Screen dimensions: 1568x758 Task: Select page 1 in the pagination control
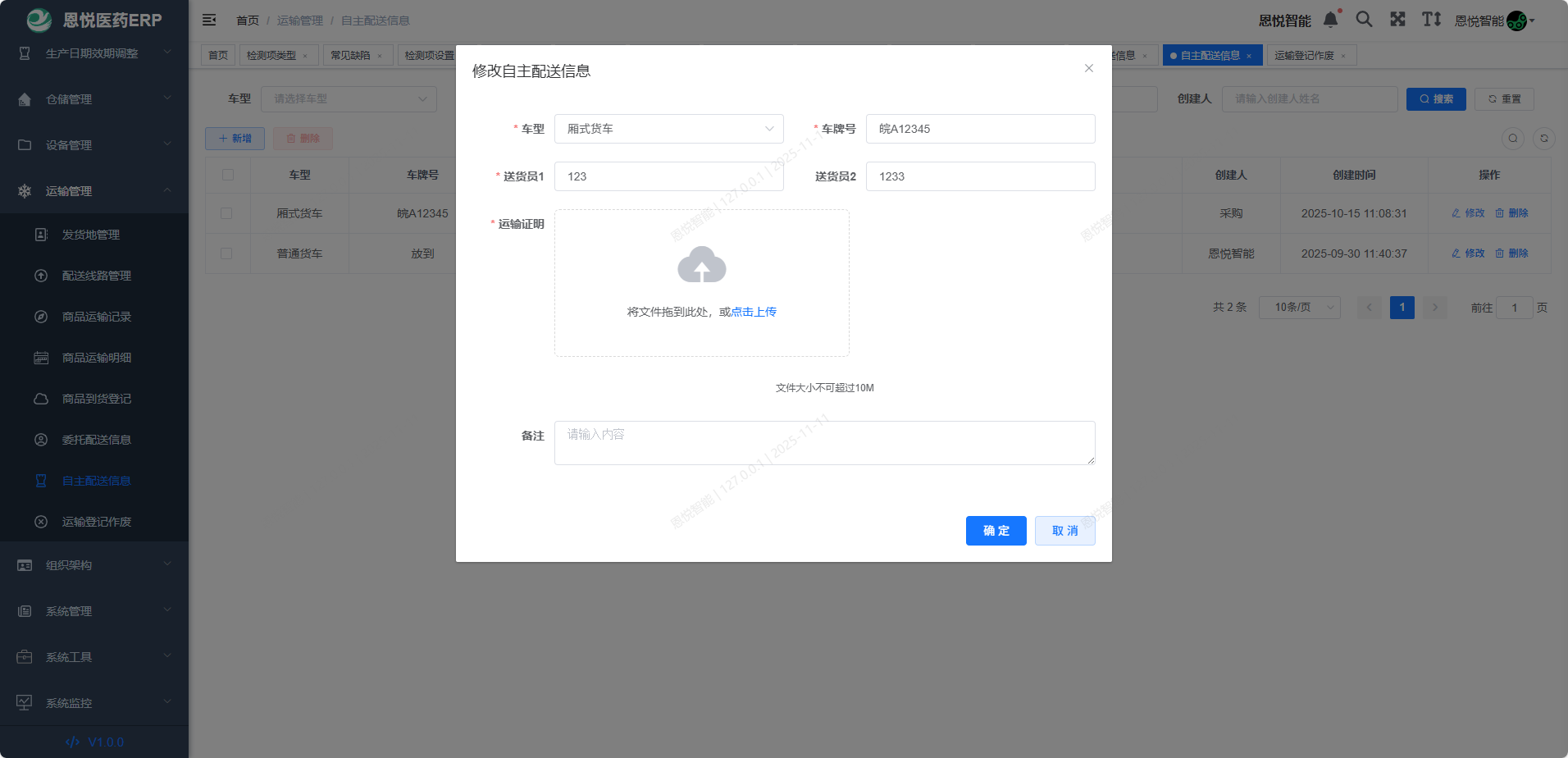click(x=1402, y=307)
